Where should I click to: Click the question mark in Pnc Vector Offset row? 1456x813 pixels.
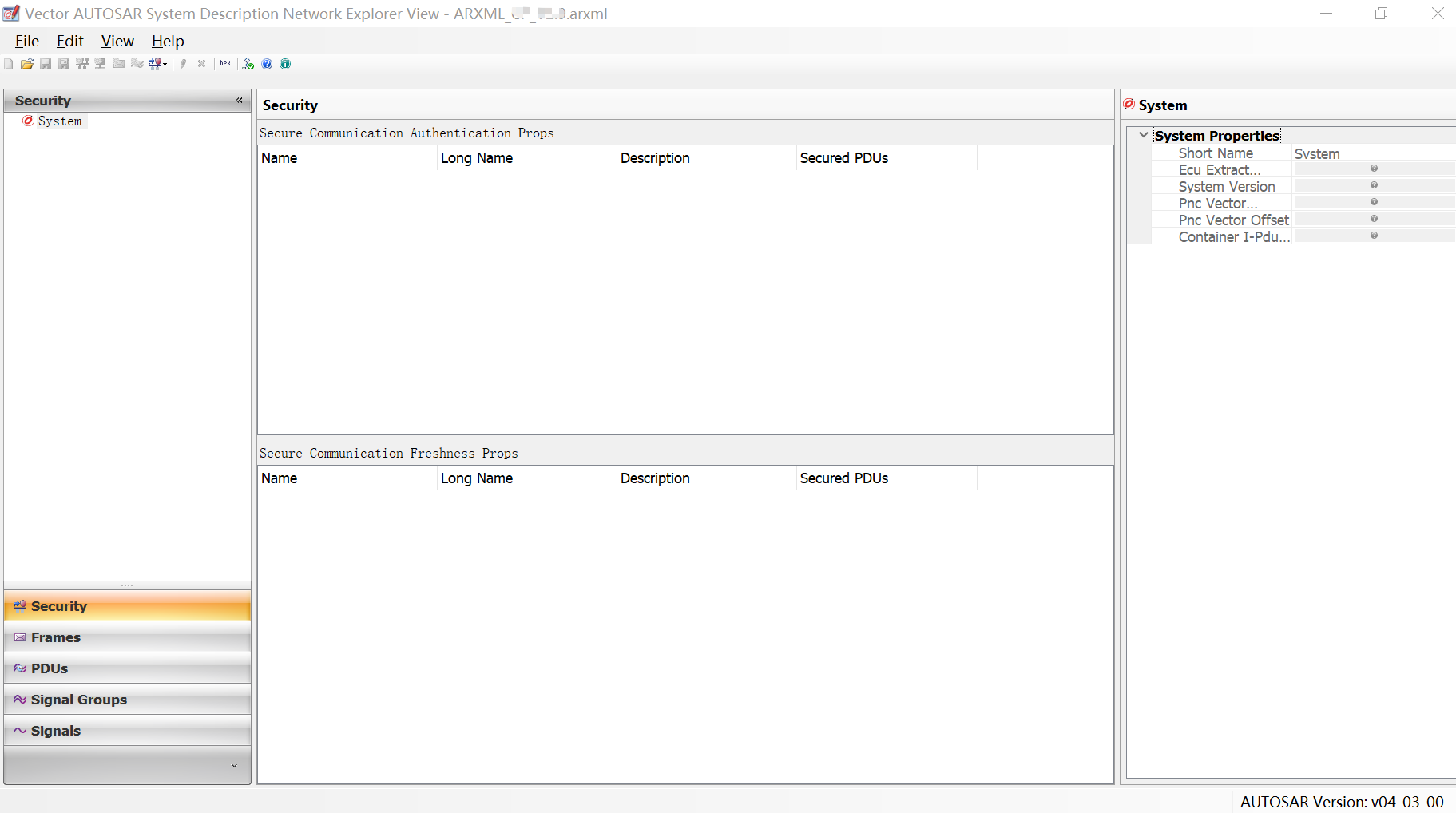click(x=1374, y=219)
